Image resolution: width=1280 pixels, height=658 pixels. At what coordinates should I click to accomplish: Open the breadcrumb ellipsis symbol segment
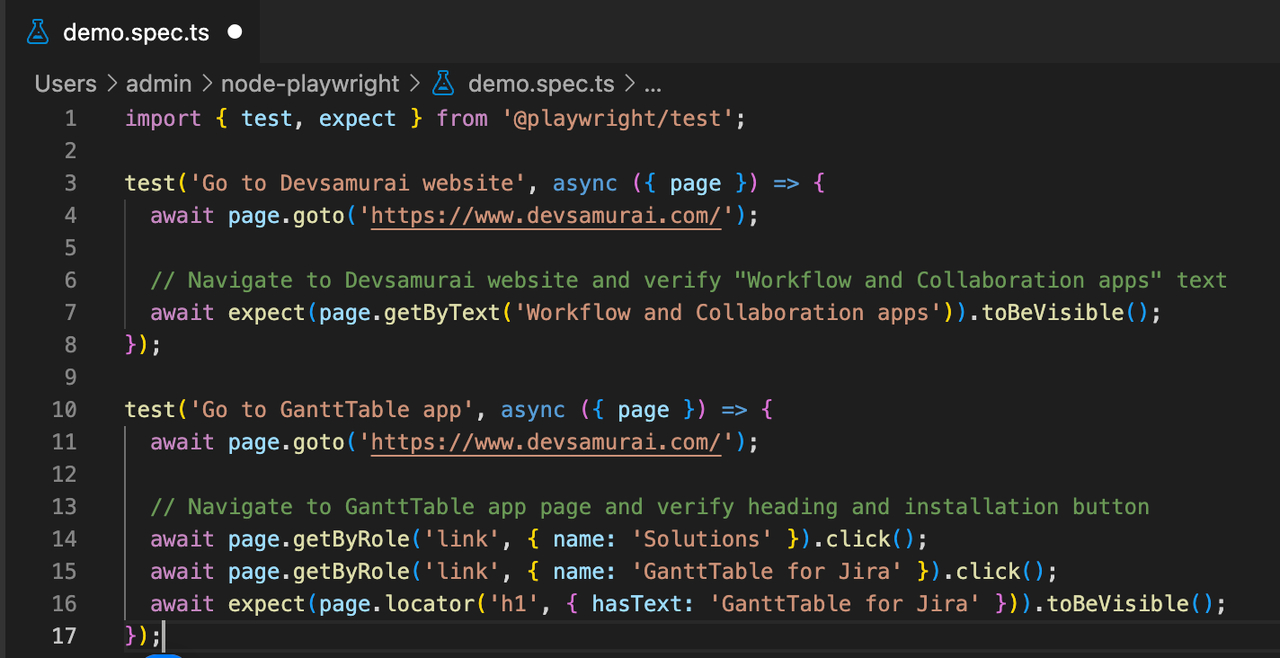click(652, 84)
